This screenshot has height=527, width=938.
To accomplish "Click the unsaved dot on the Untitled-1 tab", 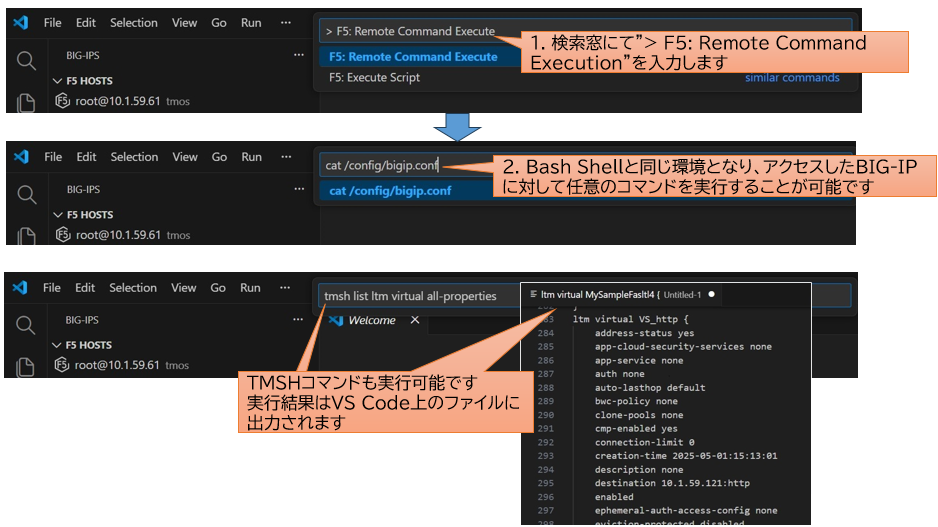I will coord(711,294).
